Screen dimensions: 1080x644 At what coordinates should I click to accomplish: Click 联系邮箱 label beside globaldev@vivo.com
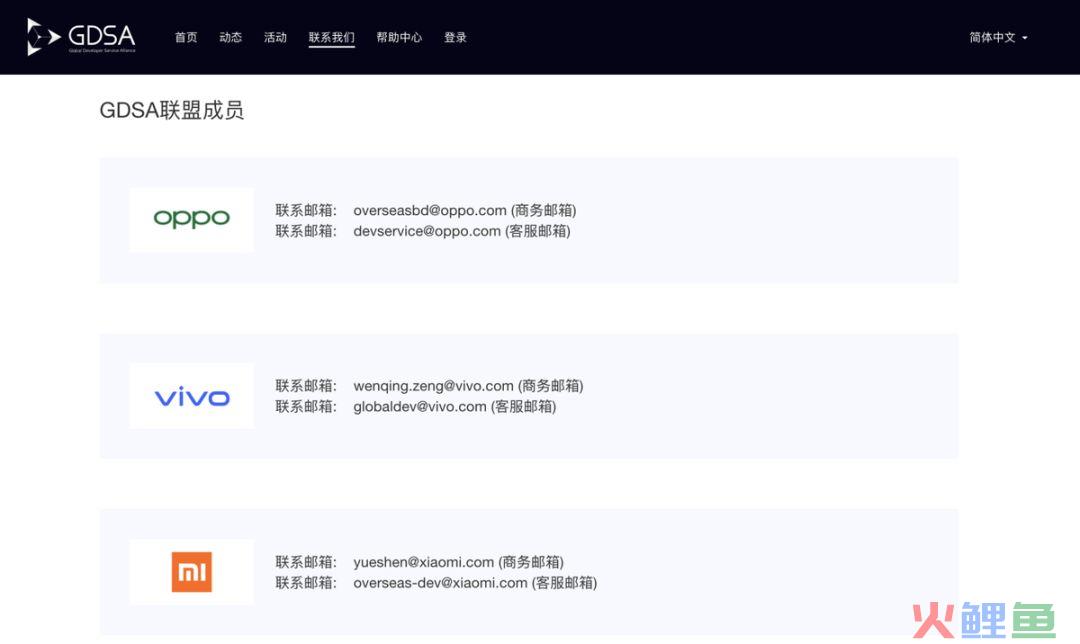coord(306,406)
